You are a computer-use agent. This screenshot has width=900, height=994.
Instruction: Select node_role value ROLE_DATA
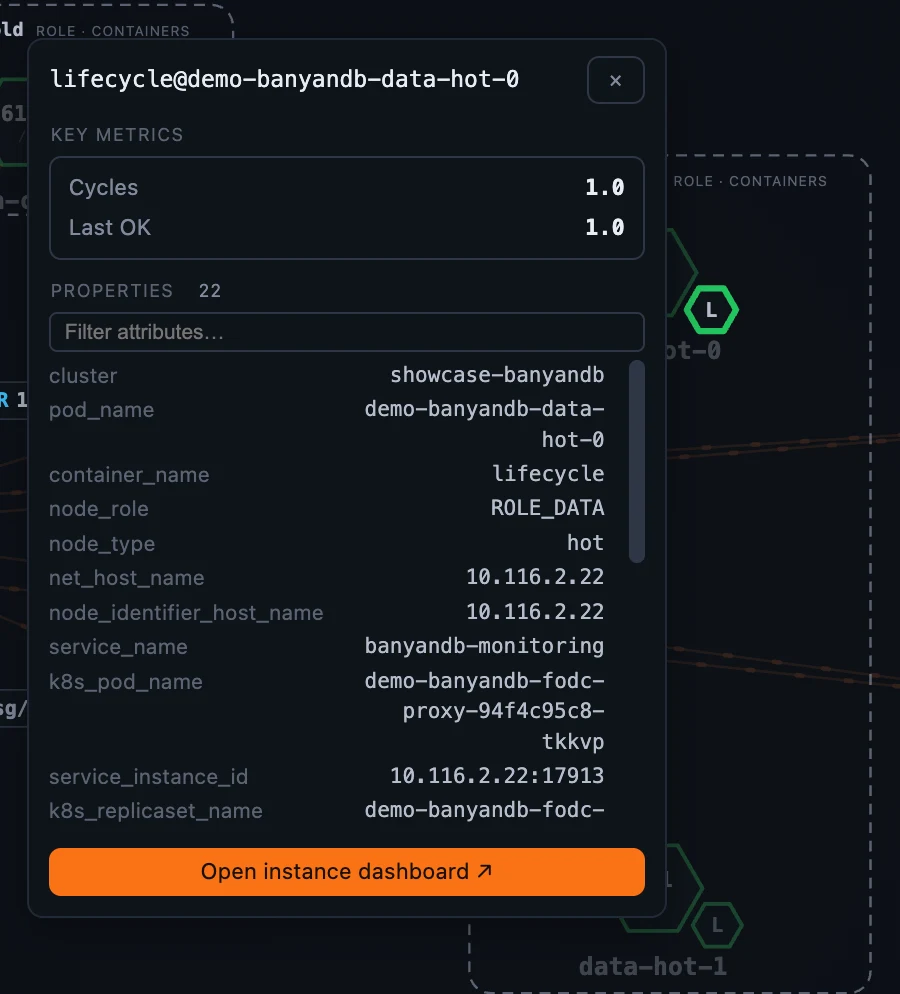(x=548, y=508)
